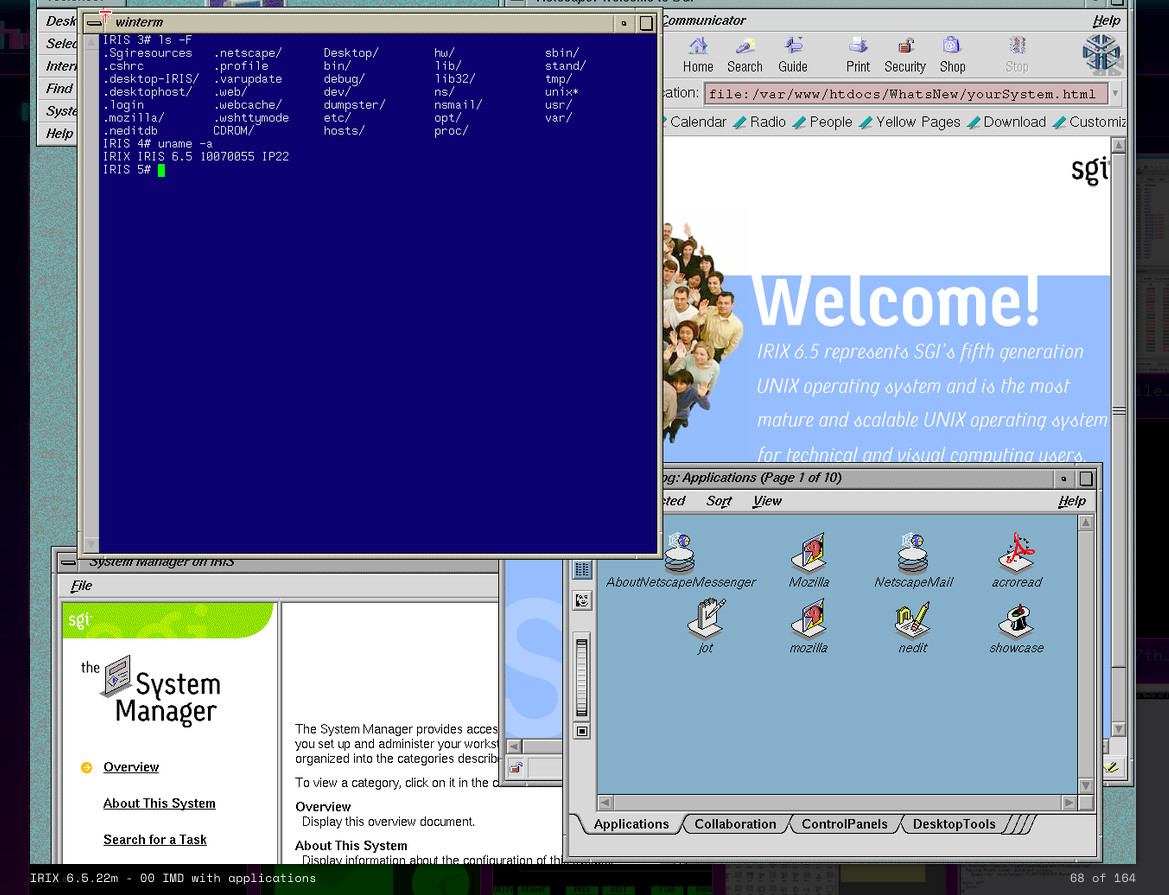Show more Icon Catalog tabs via the slashes
This screenshot has width=1169, height=895.
[x=1020, y=824]
